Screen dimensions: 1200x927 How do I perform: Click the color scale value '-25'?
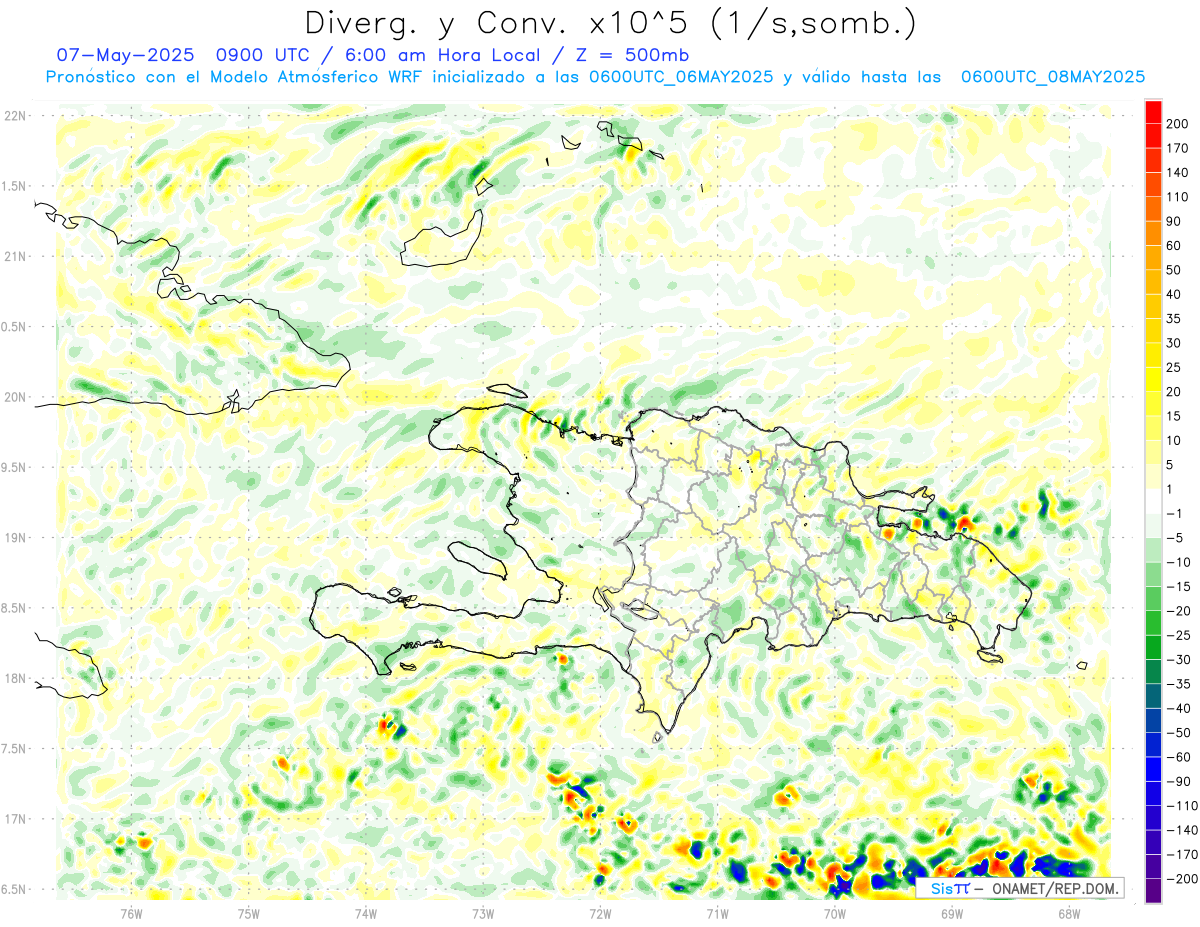[x=1181, y=635]
